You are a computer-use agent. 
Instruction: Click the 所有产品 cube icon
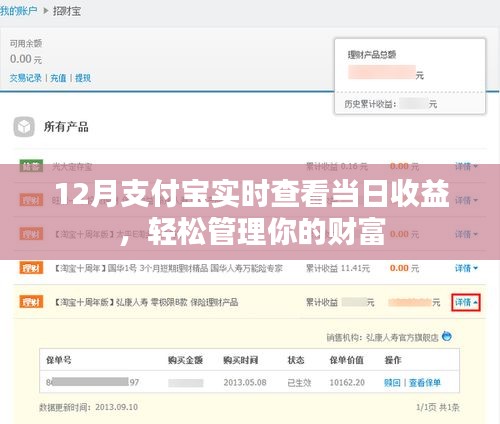[24, 127]
